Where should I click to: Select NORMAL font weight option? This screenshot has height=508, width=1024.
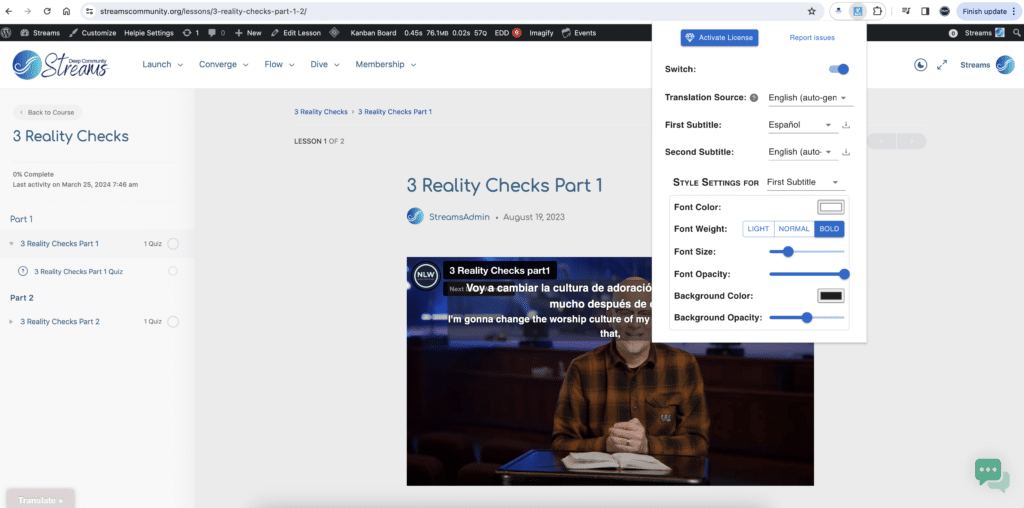pos(794,229)
